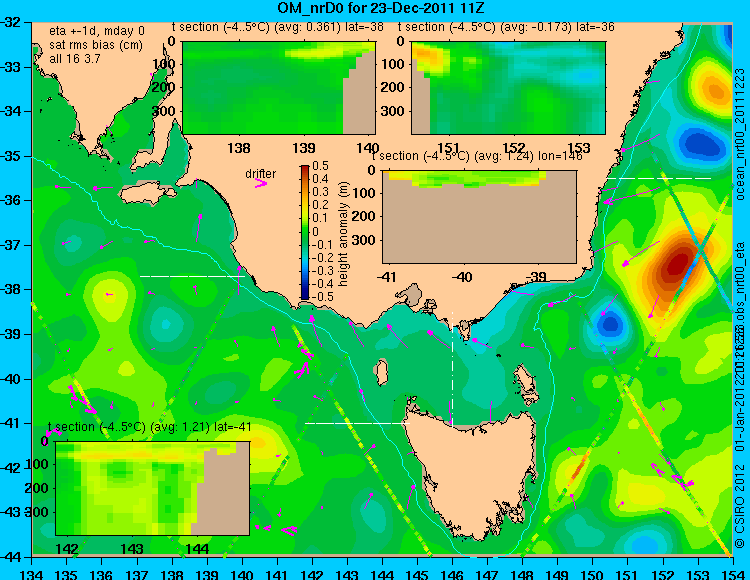This screenshot has height=580, width=750.
Task: Click the 148 longitude tick label
Action: click(522, 574)
